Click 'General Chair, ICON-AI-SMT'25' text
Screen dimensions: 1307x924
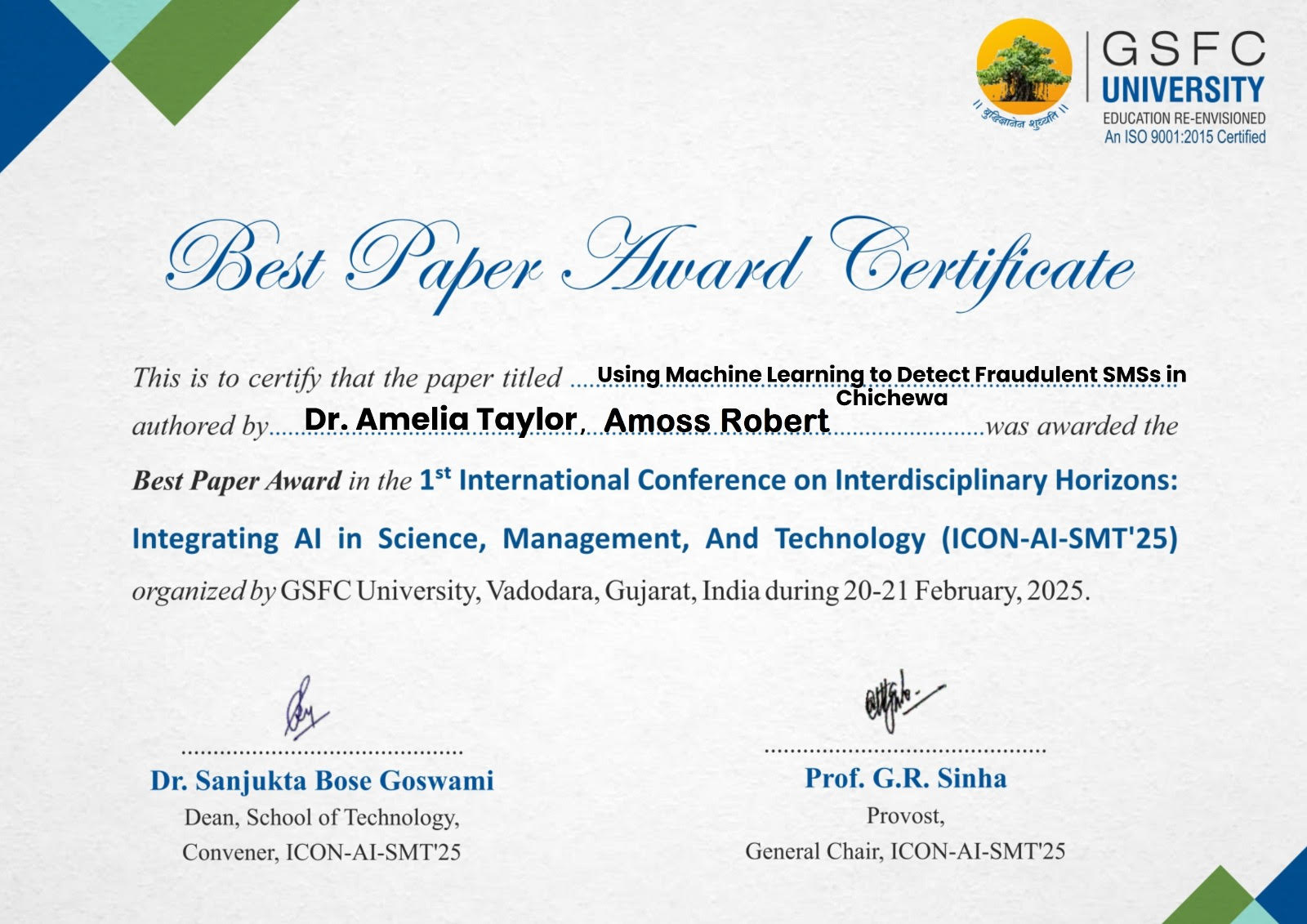tap(905, 851)
